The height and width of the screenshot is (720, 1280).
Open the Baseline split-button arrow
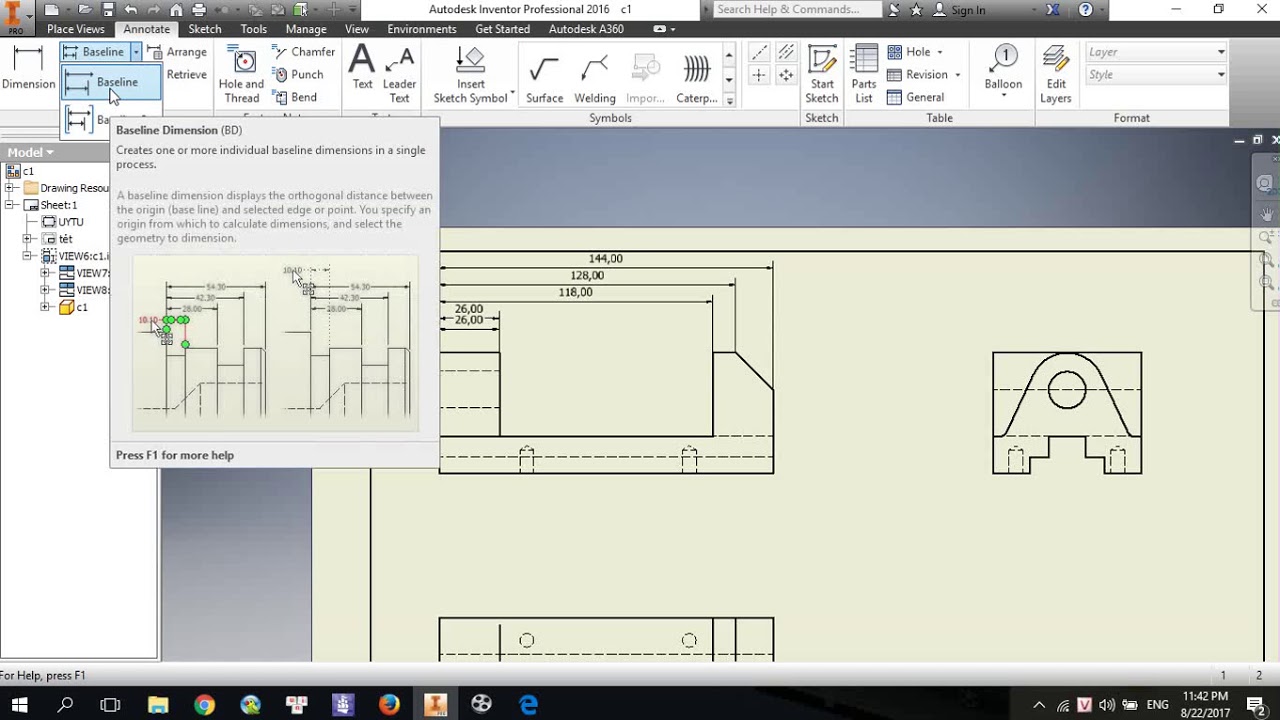pos(136,52)
